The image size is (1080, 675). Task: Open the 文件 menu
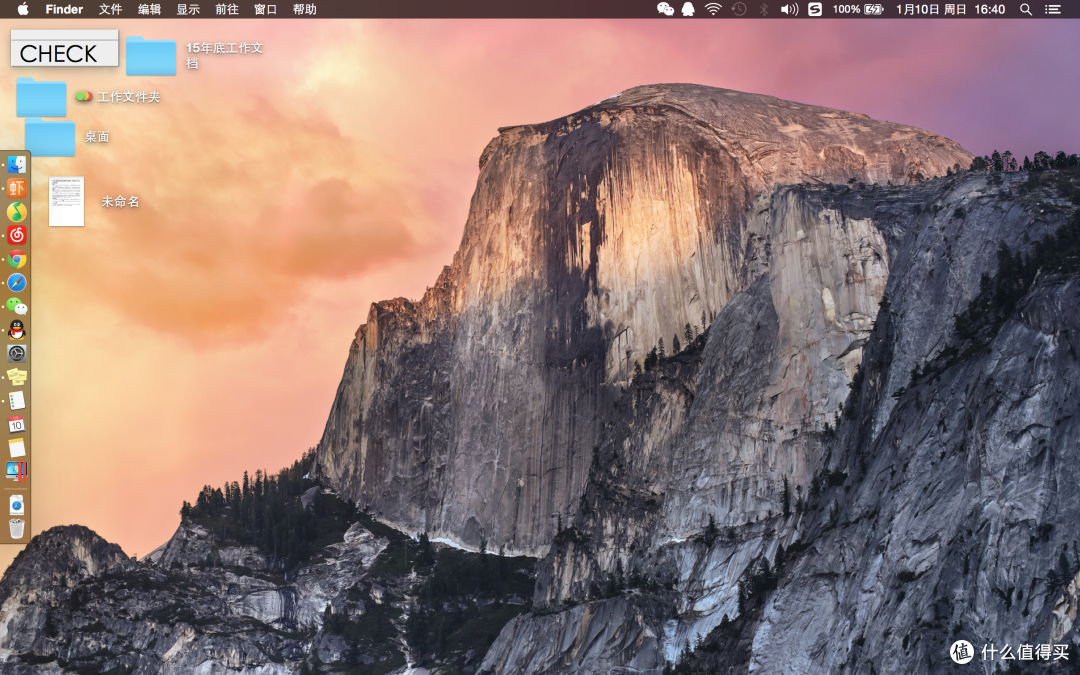[110, 9]
